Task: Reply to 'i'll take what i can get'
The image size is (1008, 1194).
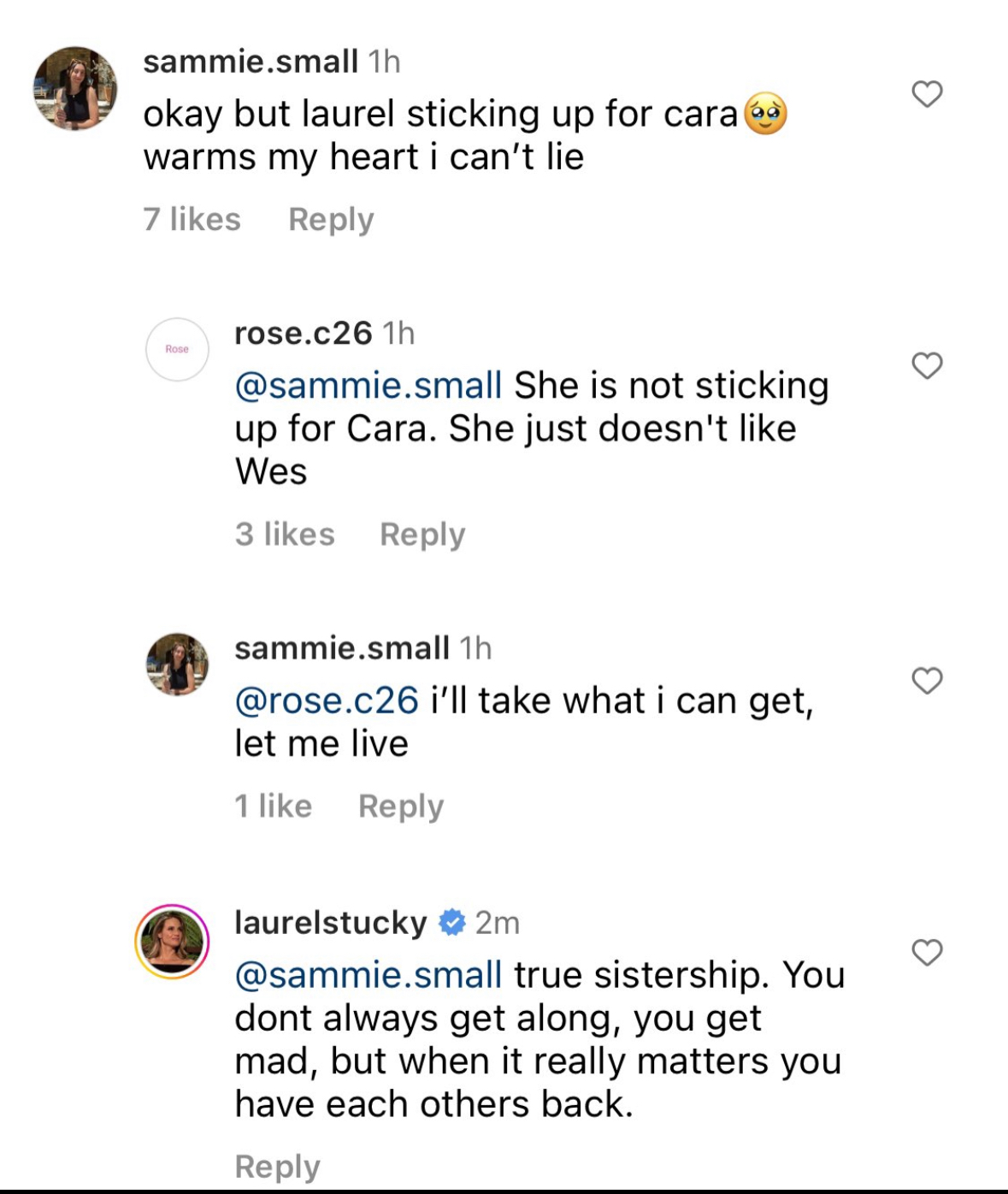Action: [401, 807]
